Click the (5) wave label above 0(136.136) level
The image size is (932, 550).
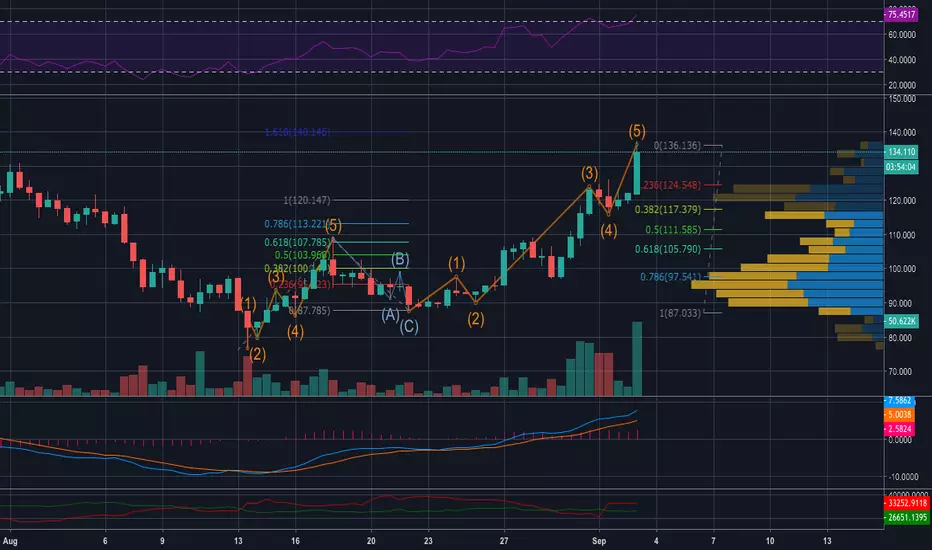pos(637,131)
